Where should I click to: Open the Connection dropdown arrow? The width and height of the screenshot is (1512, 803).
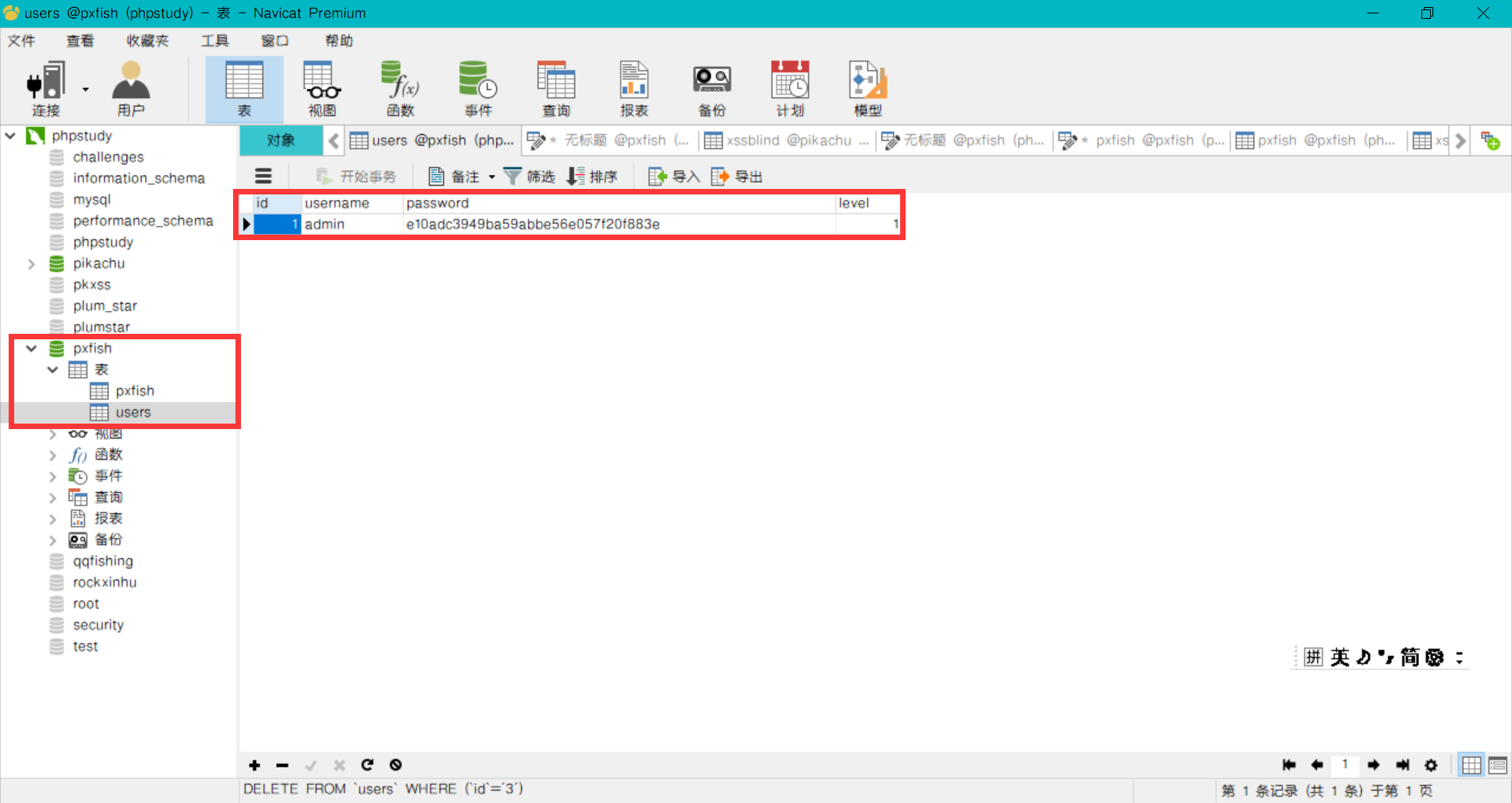[85, 89]
